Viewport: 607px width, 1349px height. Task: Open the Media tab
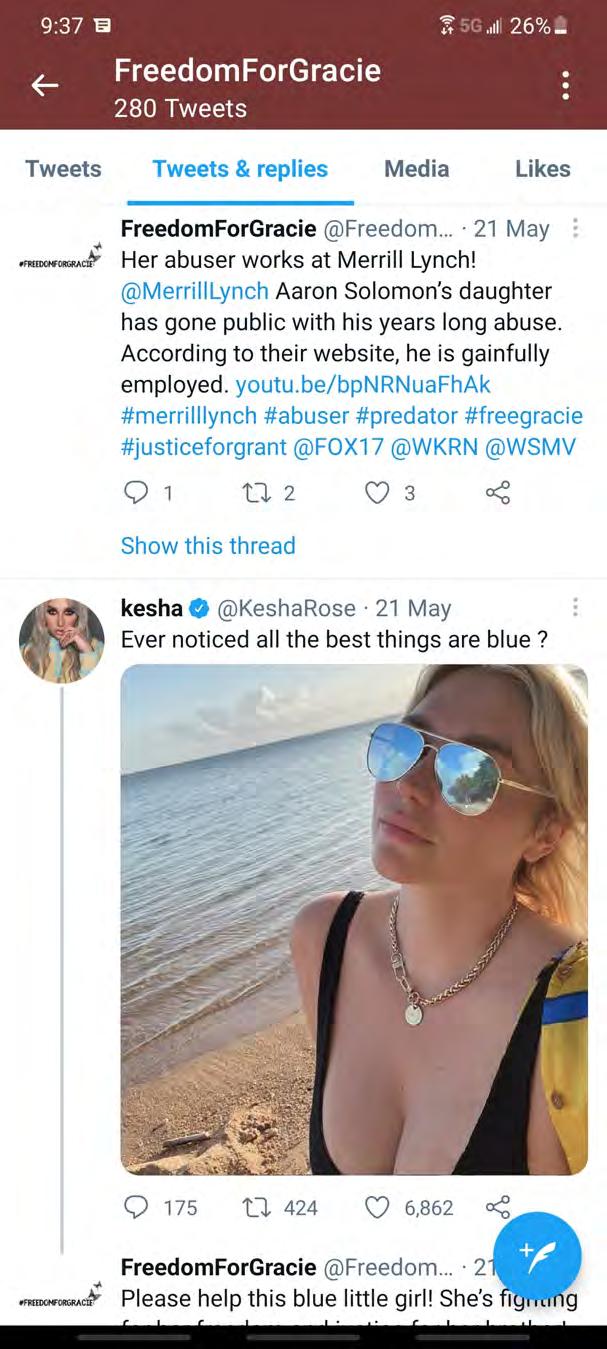click(416, 169)
